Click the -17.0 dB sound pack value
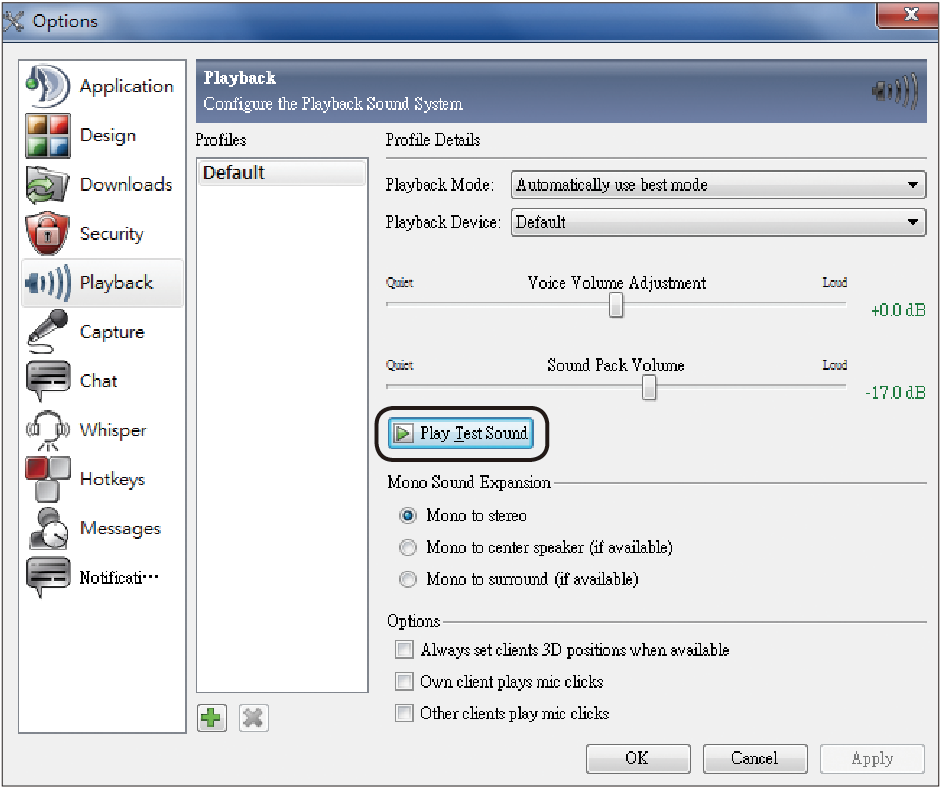Screen dimensions: 943x791 (x=895, y=393)
